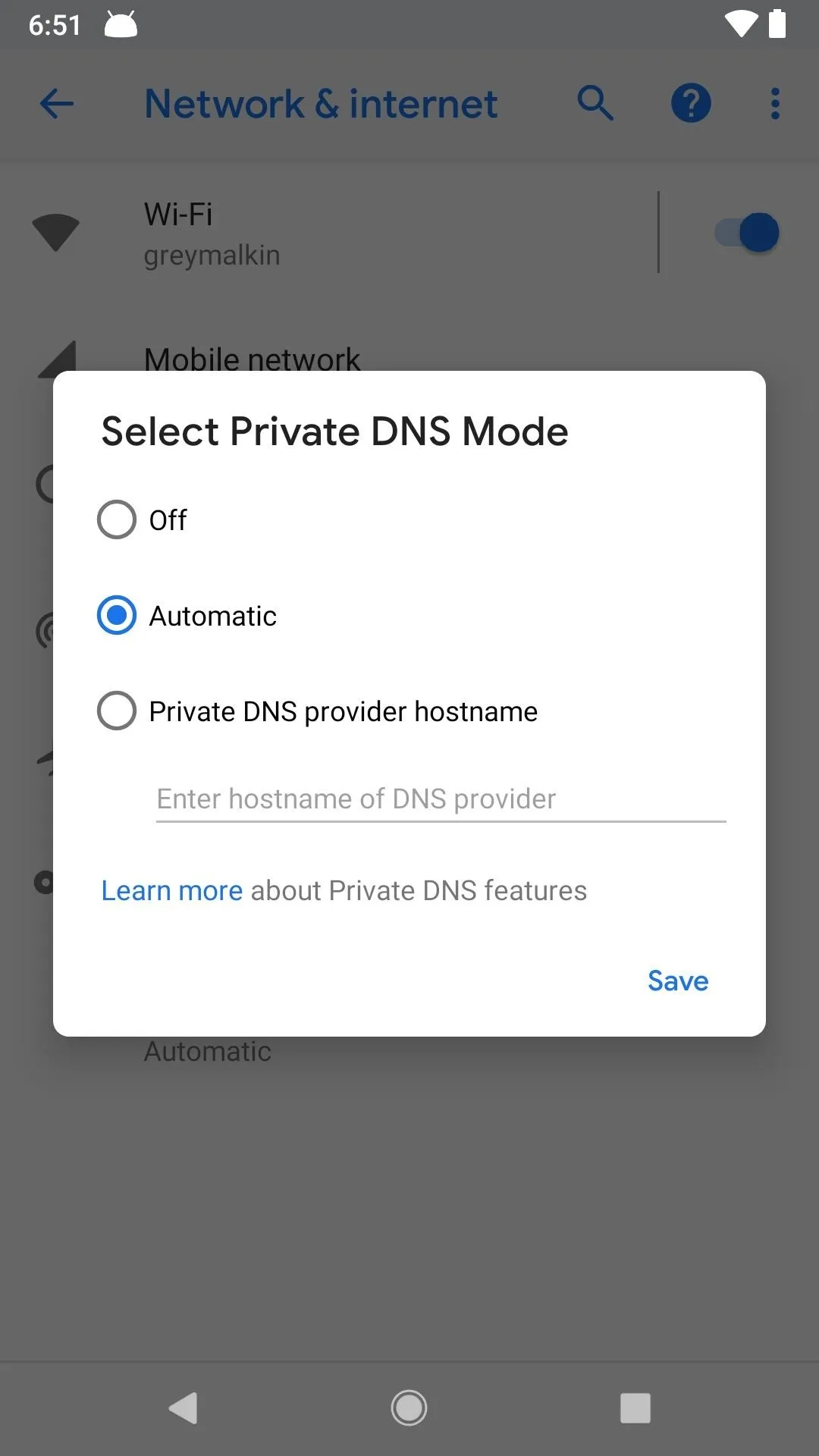This screenshot has height=1456, width=819.
Task: Tap the mobile network signal icon
Action: click(58, 359)
